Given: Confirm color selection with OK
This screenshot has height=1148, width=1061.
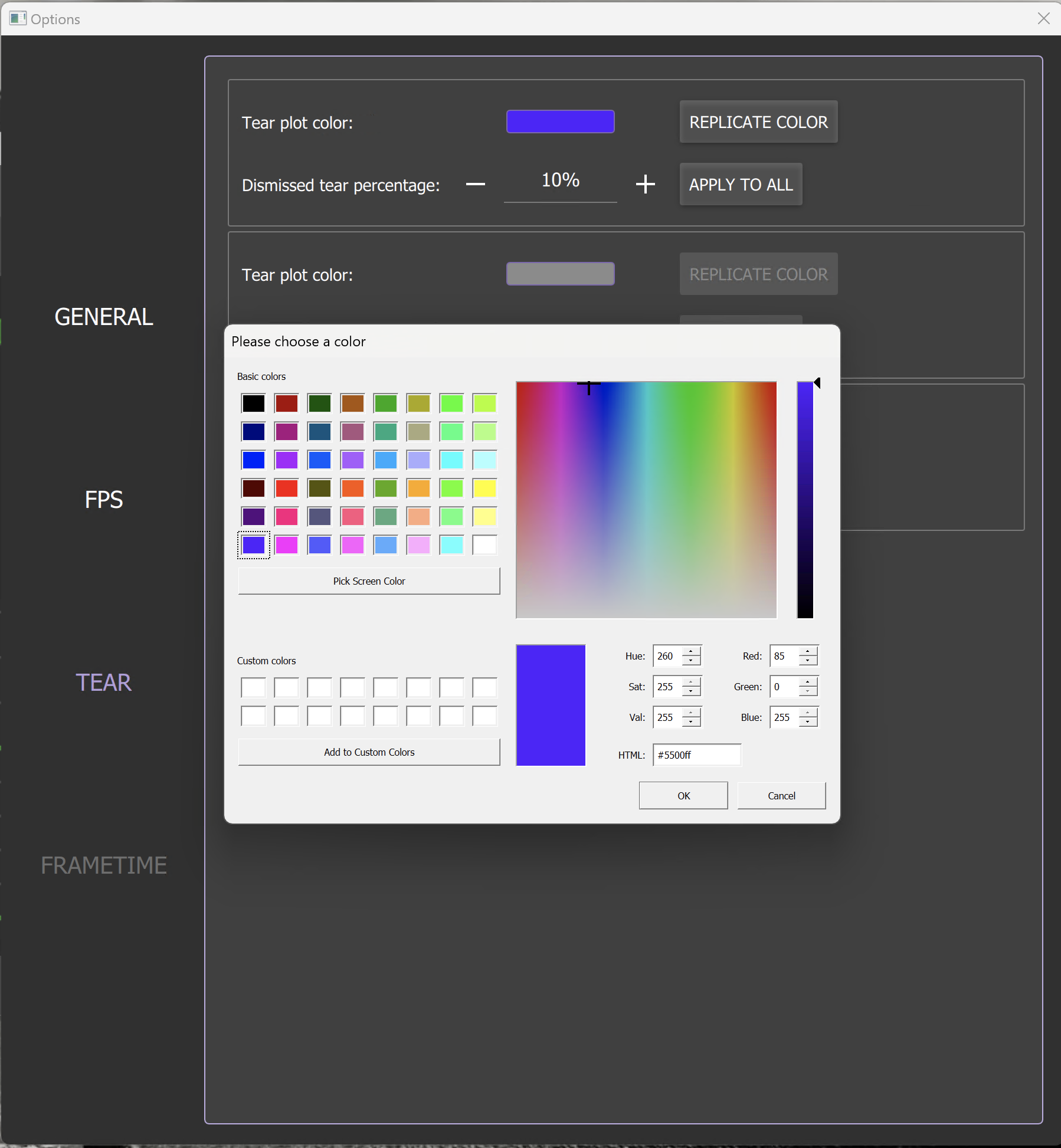Looking at the screenshot, I should coord(683,795).
